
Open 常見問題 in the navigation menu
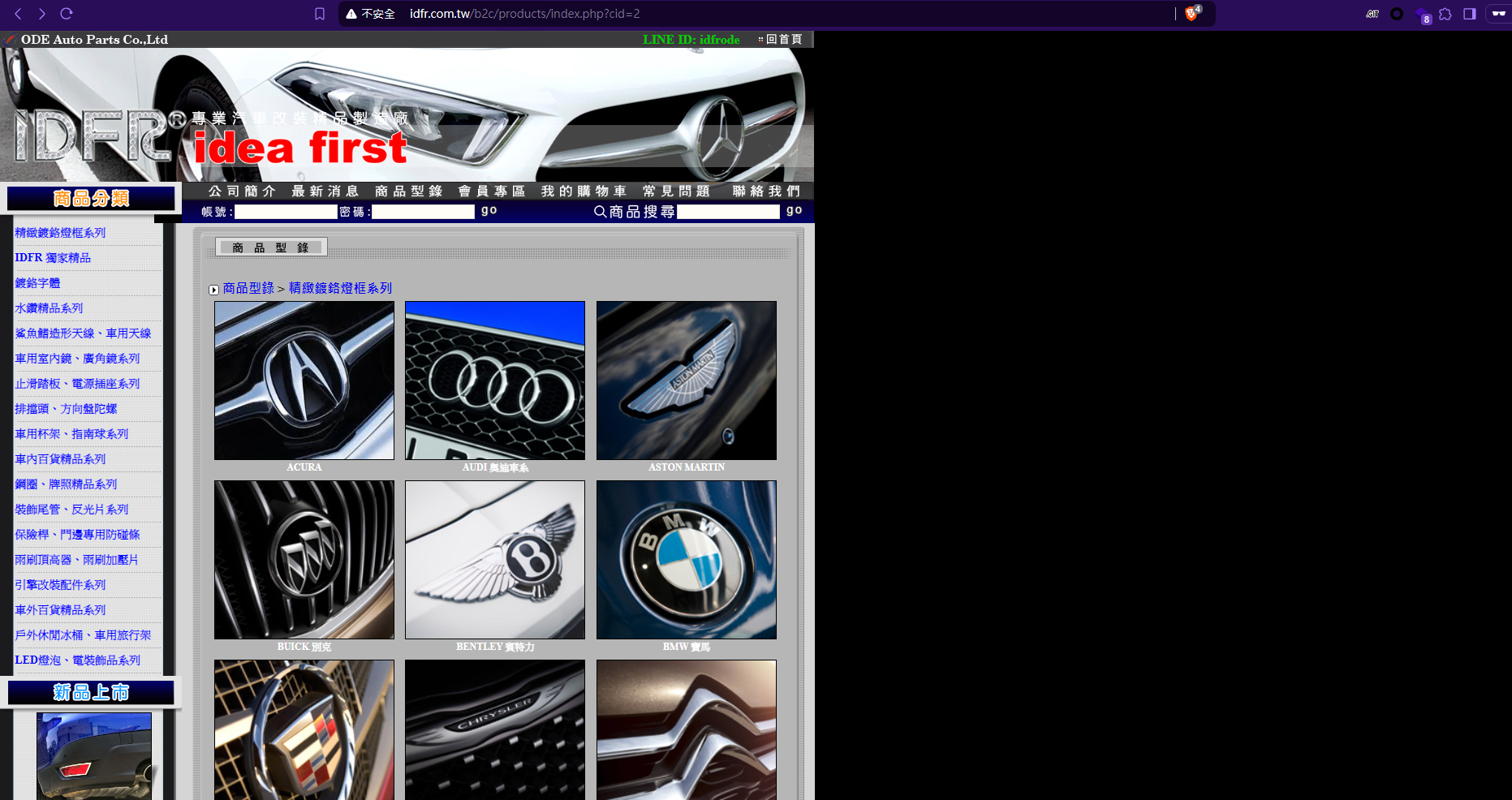tap(676, 191)
